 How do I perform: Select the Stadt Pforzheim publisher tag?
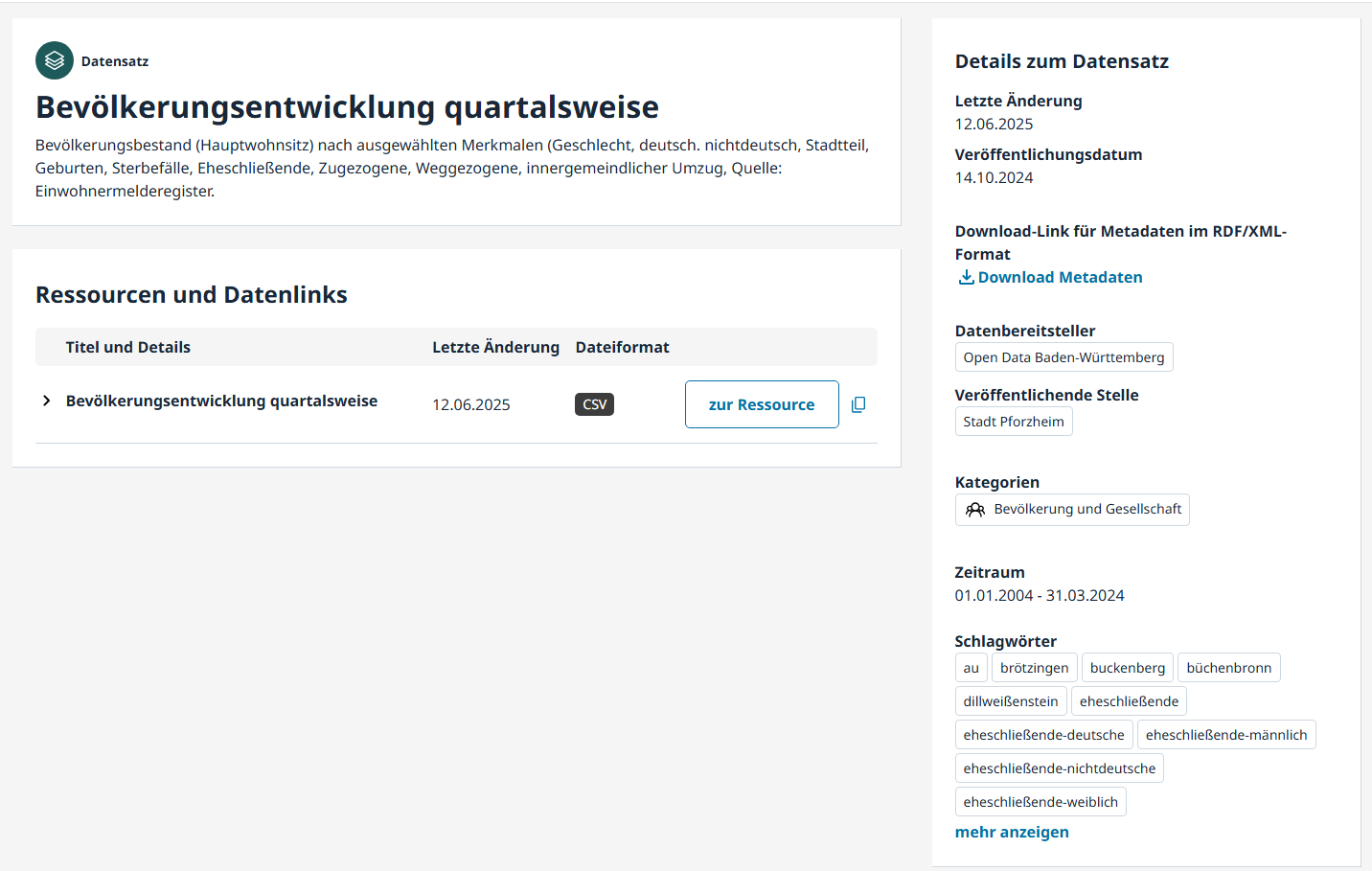pos(1013,422)
